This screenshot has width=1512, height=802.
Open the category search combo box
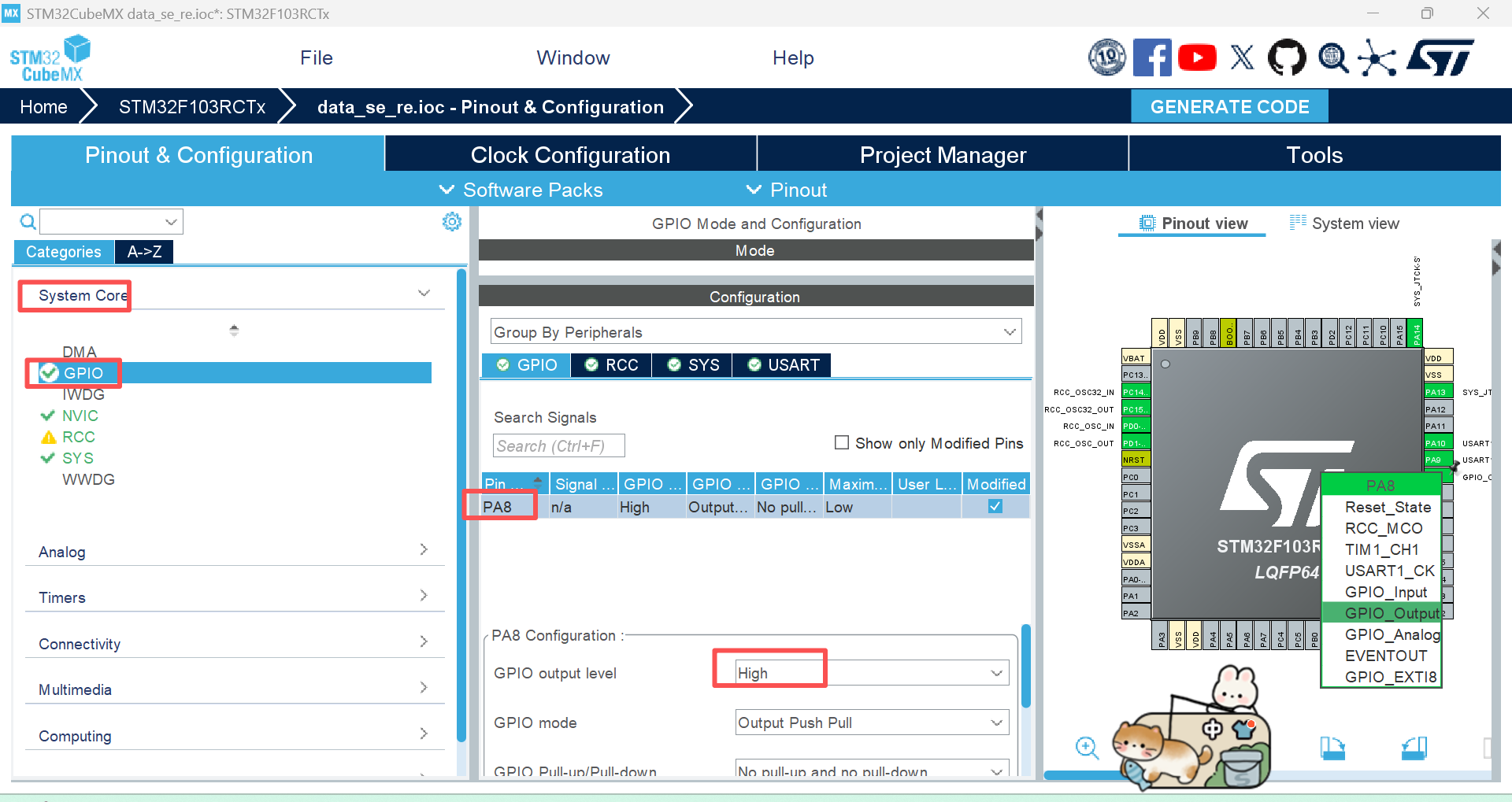point(112,222)
